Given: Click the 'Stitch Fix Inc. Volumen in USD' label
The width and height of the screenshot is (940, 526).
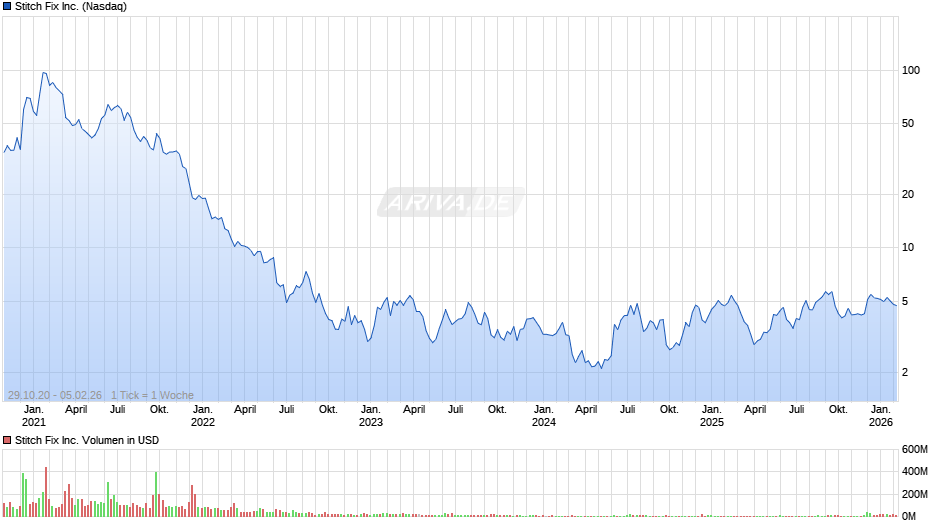Looking at the screenshot, I should coord(87,440).
